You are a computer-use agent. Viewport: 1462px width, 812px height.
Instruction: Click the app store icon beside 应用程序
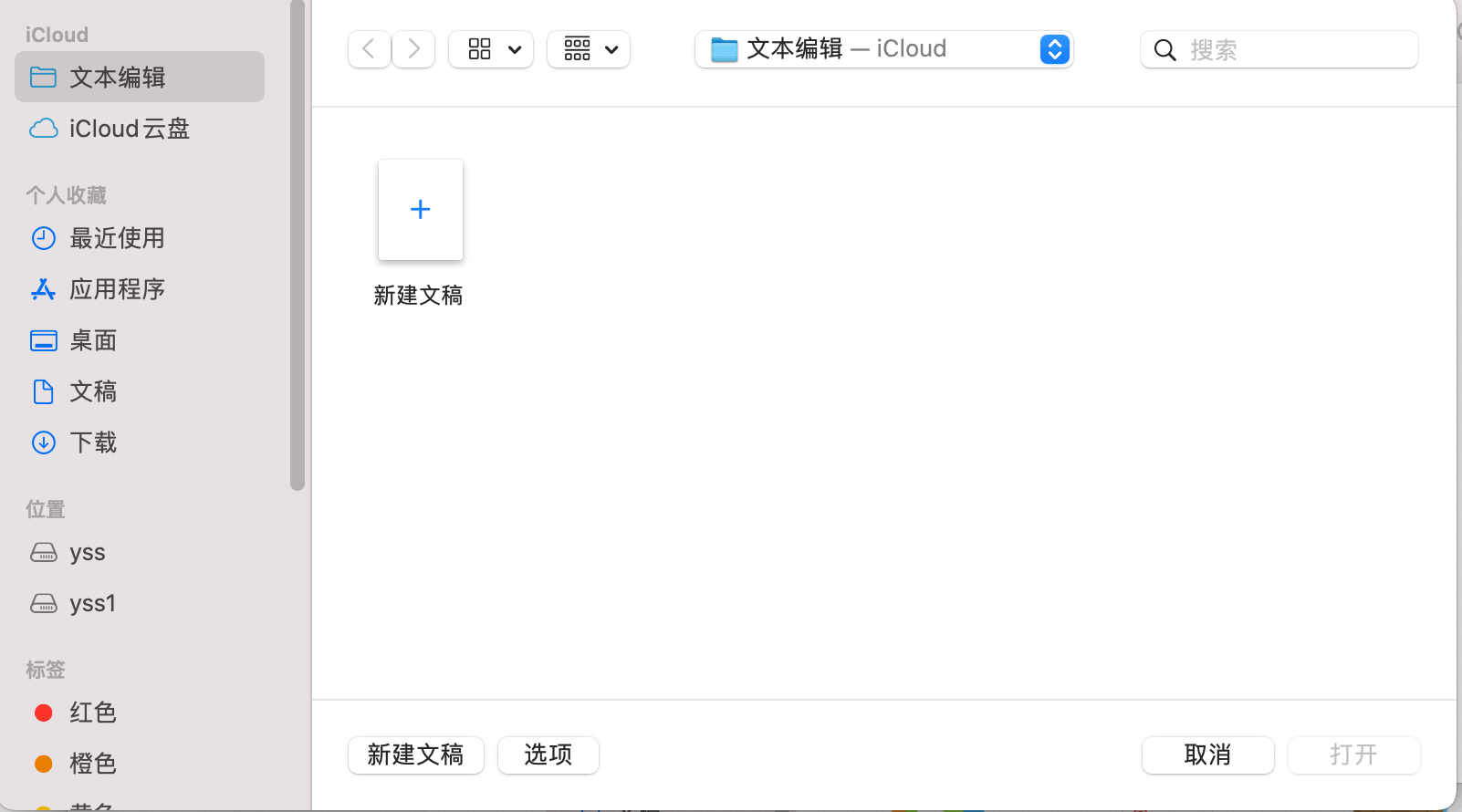(x=44, y=289)
